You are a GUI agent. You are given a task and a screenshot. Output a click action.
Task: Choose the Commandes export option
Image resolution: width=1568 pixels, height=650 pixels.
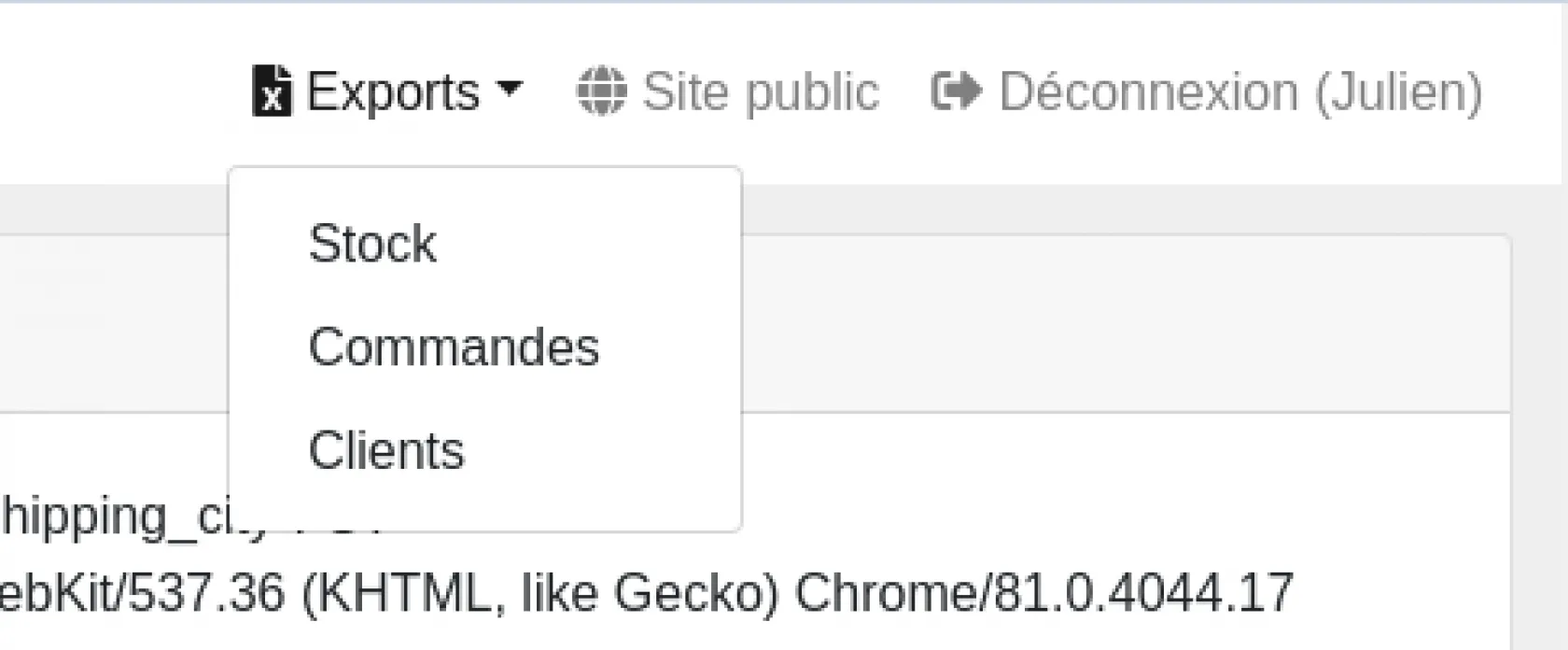click(x=454, y=347)
